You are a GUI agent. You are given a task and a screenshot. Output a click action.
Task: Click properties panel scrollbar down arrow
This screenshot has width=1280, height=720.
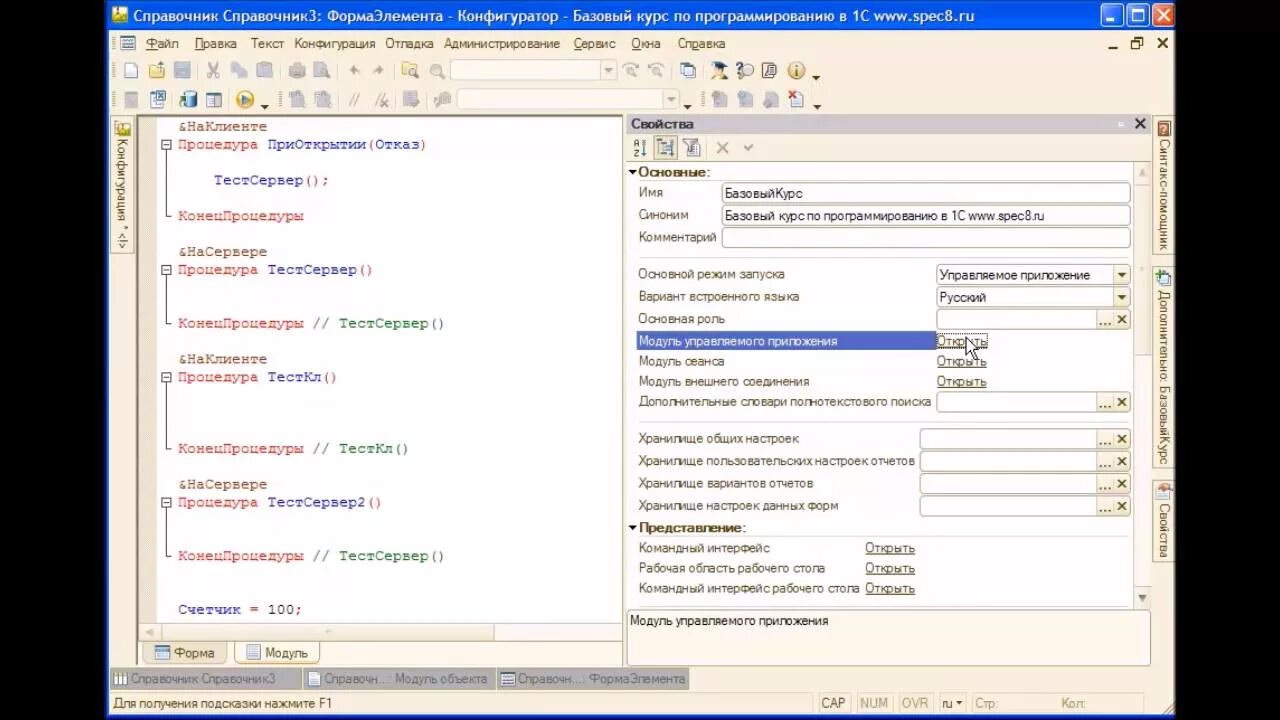click(1143, 598)
